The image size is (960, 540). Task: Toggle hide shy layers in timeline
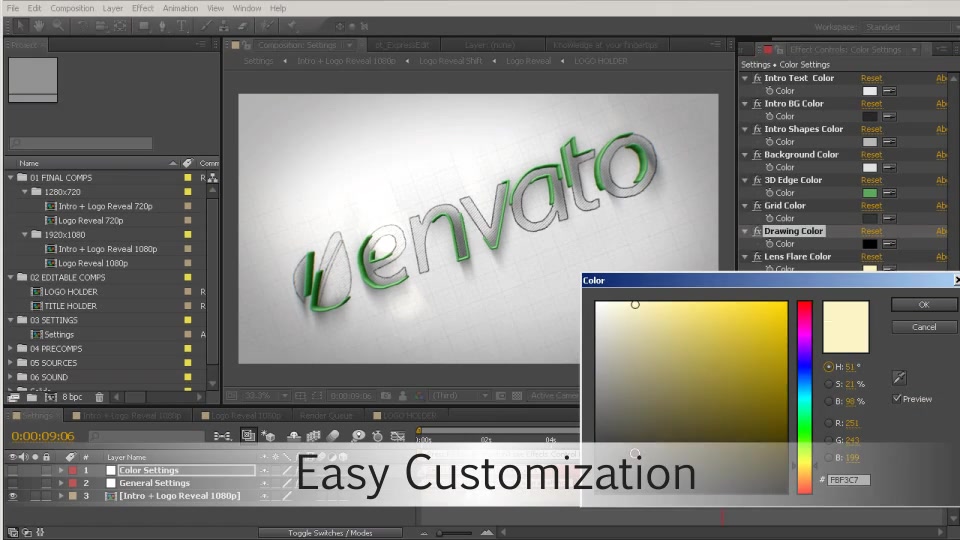tap(294, 436)
